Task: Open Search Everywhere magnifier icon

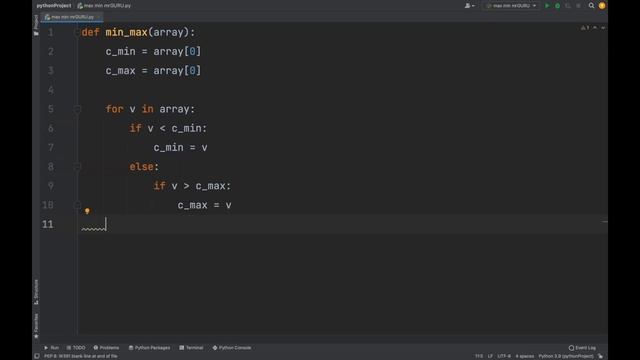Action: point(591,6)
